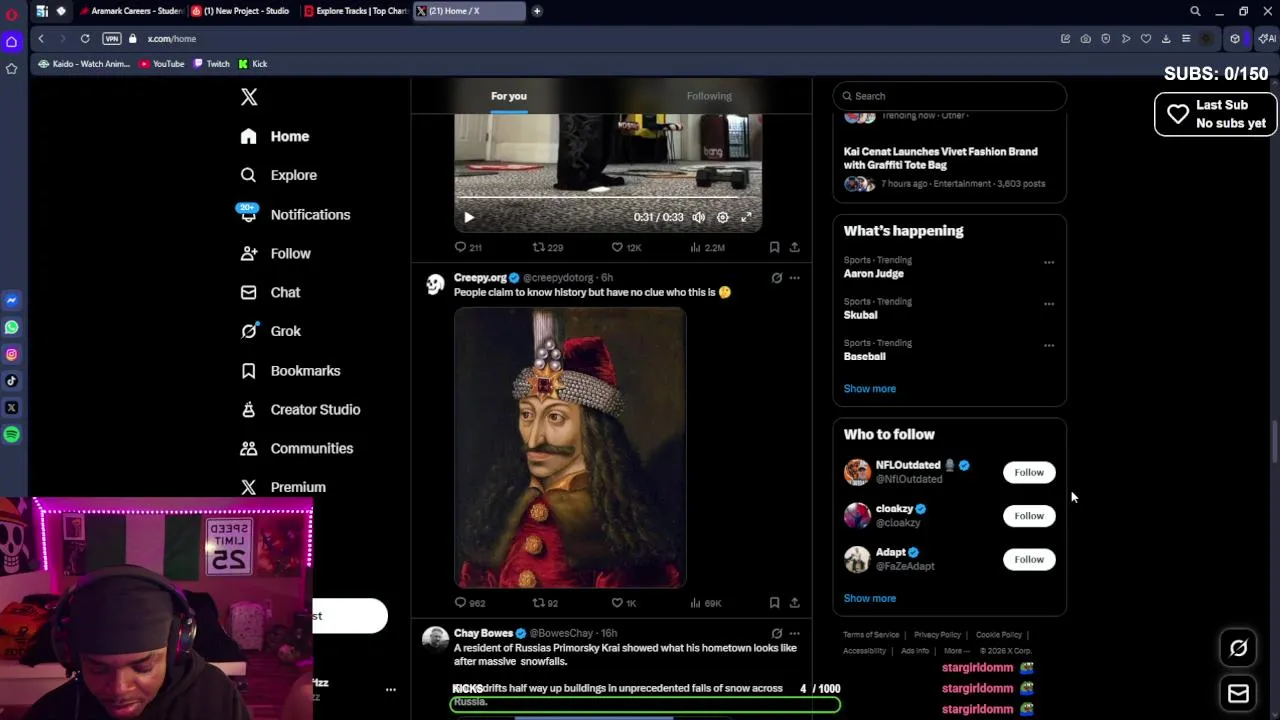This screenshot has width=1280, height=720.
Task: Reload the page in the browser
Action: pyautogui.click(x=85, y=38)
